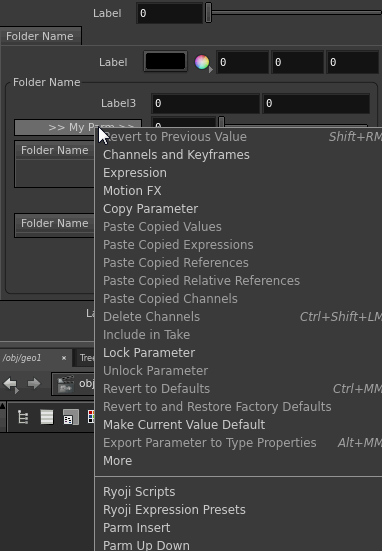This screenshot has height=551, width=382.
Task: Choose Export Parameter to Type Properties
Action: [x=239, y=443]
